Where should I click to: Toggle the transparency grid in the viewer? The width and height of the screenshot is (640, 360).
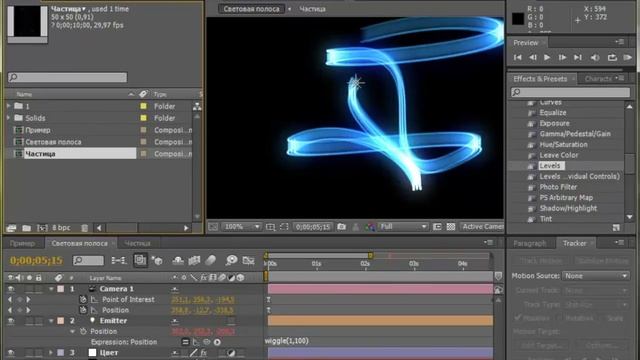pyautogui.click(x=451, y=227)
